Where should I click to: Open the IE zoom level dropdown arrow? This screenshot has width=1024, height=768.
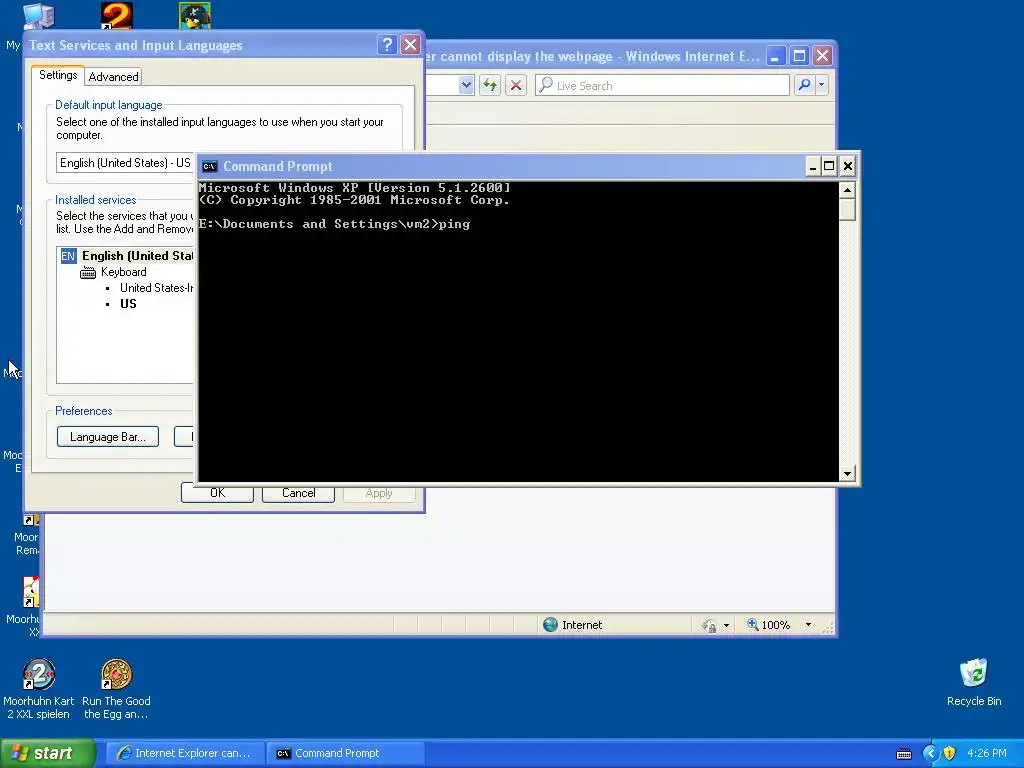[x=808, y=625]
